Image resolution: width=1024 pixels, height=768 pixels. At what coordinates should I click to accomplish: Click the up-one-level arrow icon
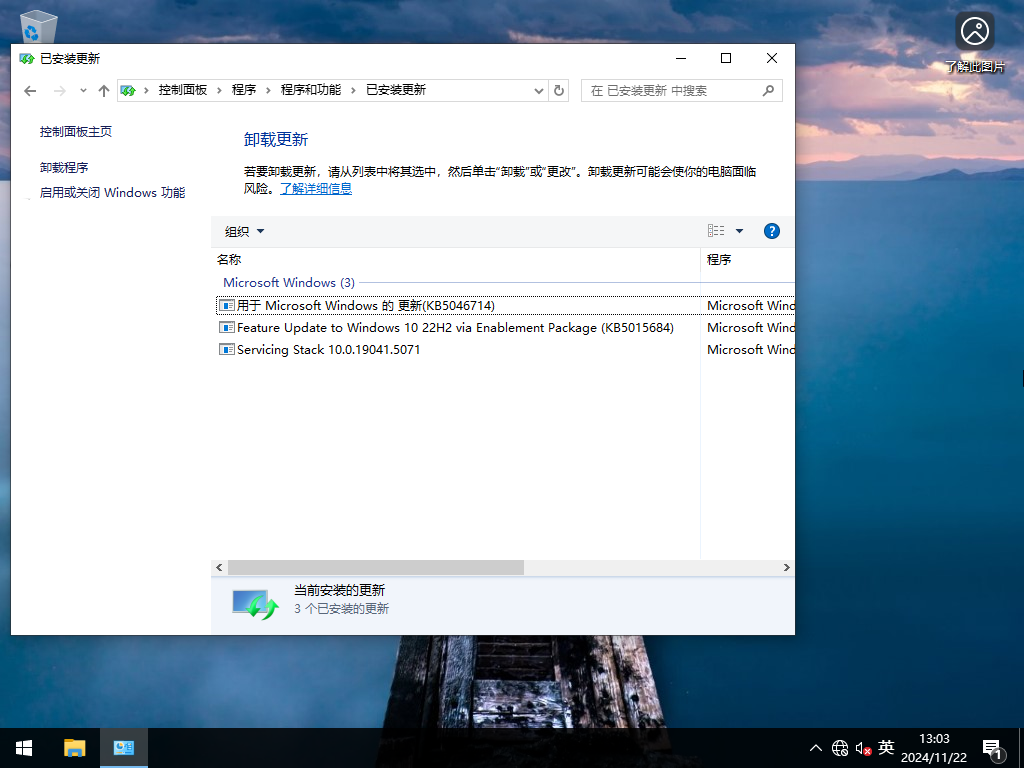tap(103, 90)
